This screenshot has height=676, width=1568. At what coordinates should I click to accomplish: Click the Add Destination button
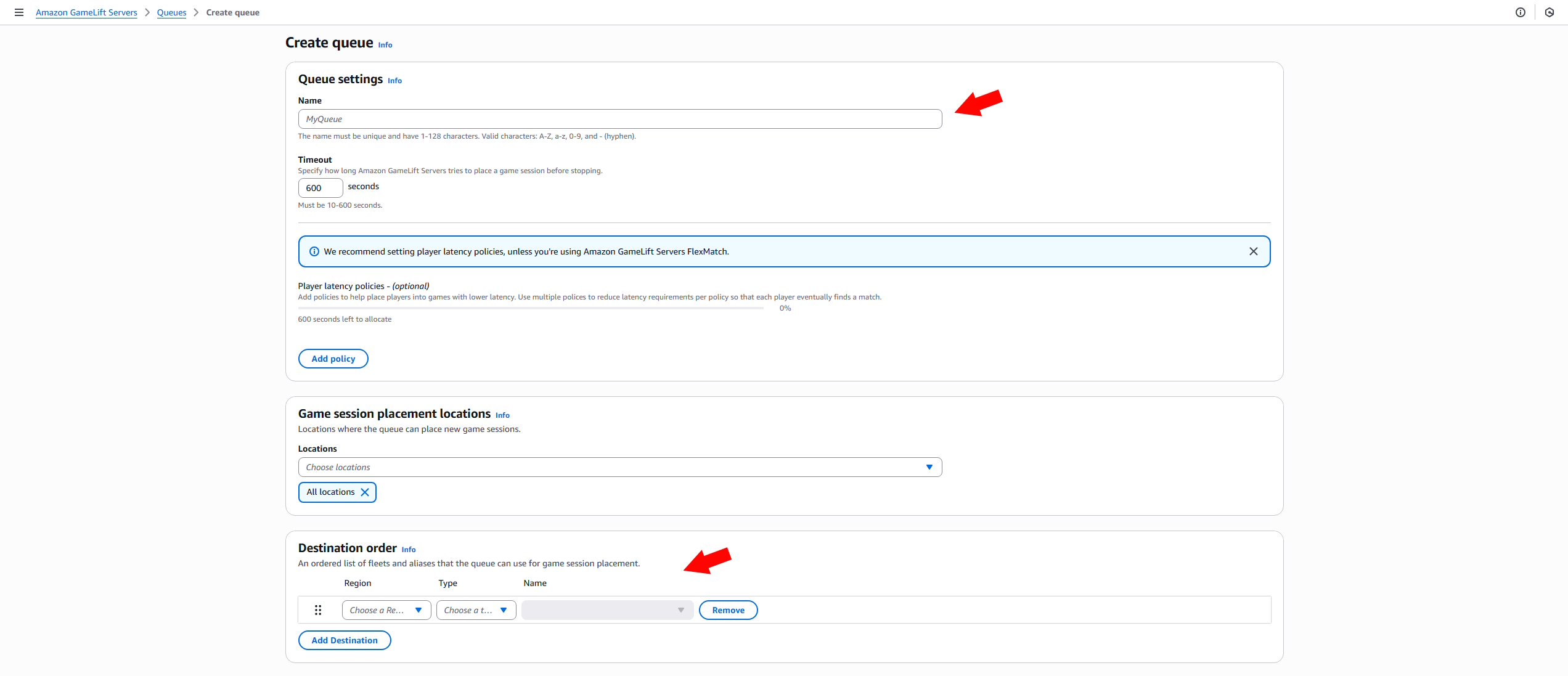[x=344, y=640]
